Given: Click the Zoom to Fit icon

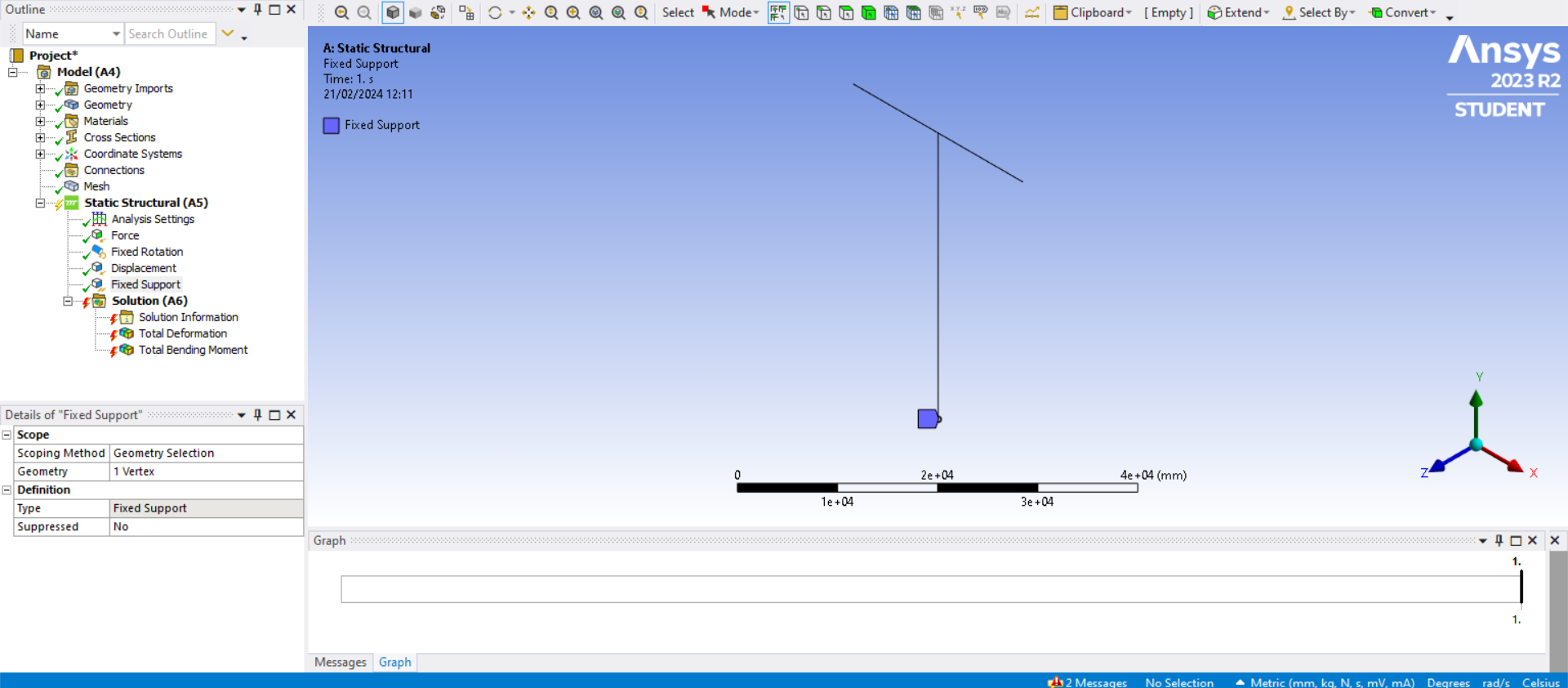Looking at the screenshot, I should (596, 12).
